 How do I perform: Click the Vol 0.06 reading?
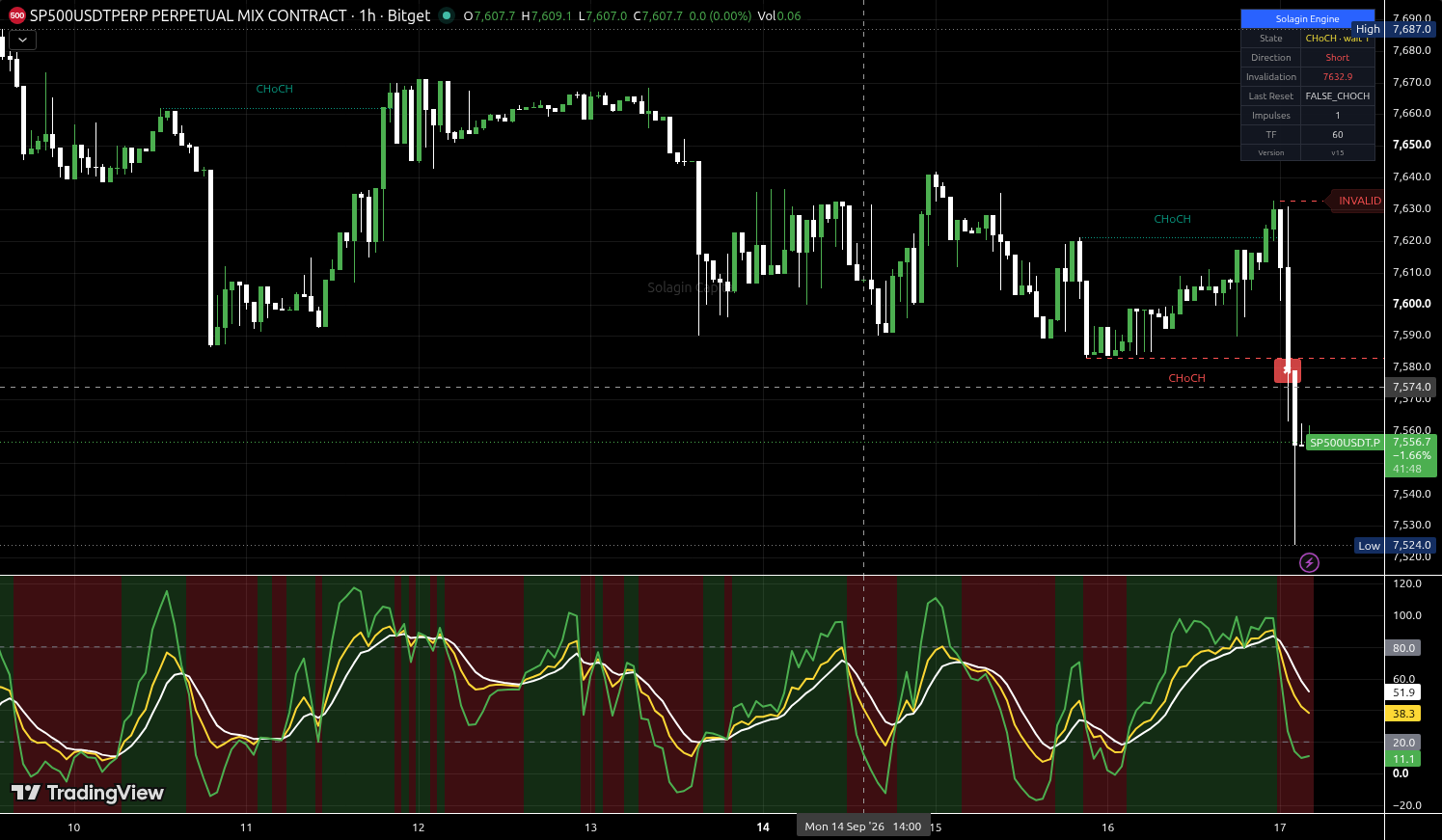779,16
